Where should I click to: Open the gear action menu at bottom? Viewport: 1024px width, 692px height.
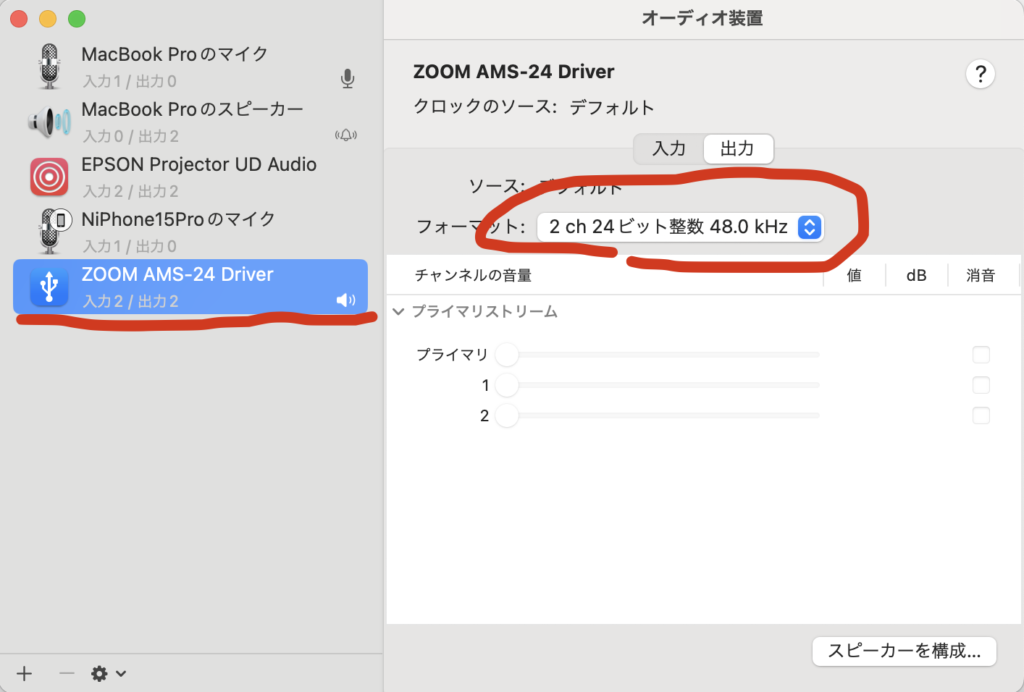click(x=97, y=673)
